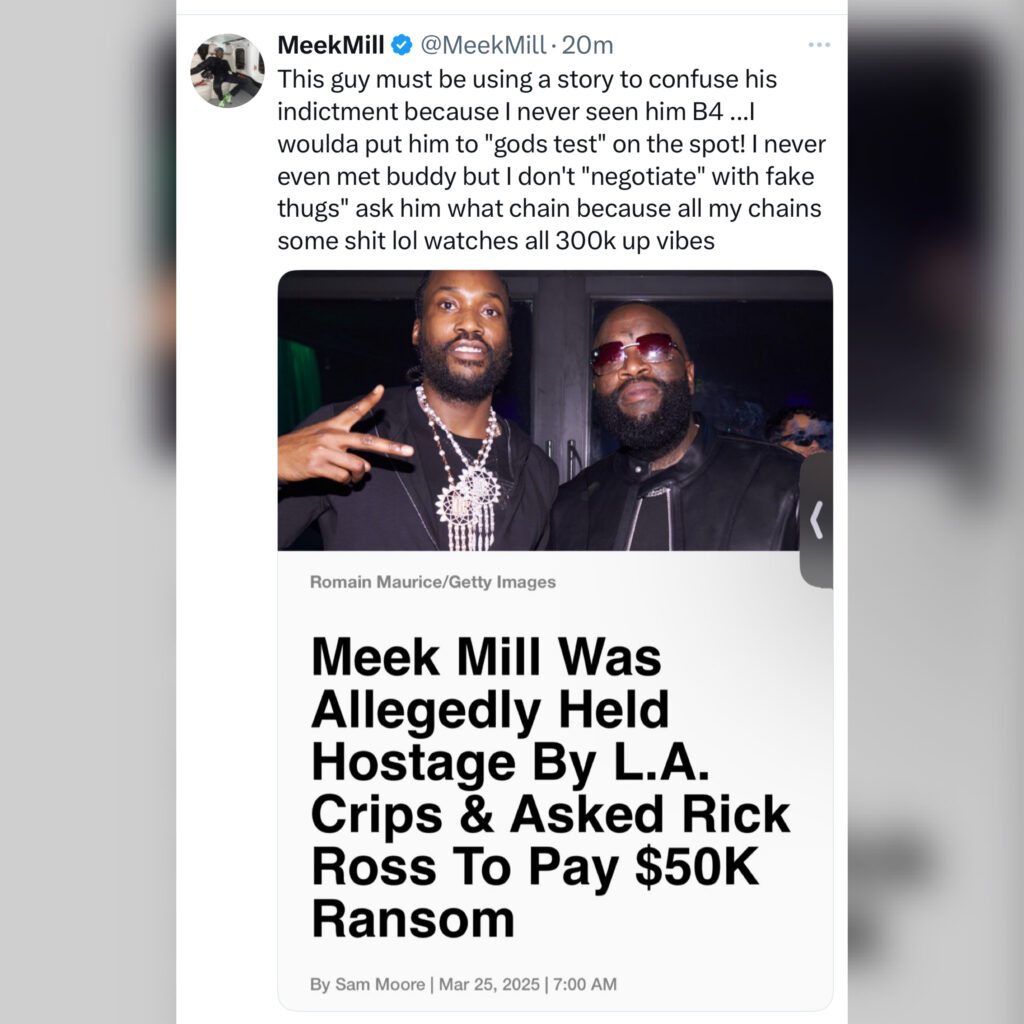Click the blue verified badge
The width and height of the screenshot is (1024, 1024).
402,45
